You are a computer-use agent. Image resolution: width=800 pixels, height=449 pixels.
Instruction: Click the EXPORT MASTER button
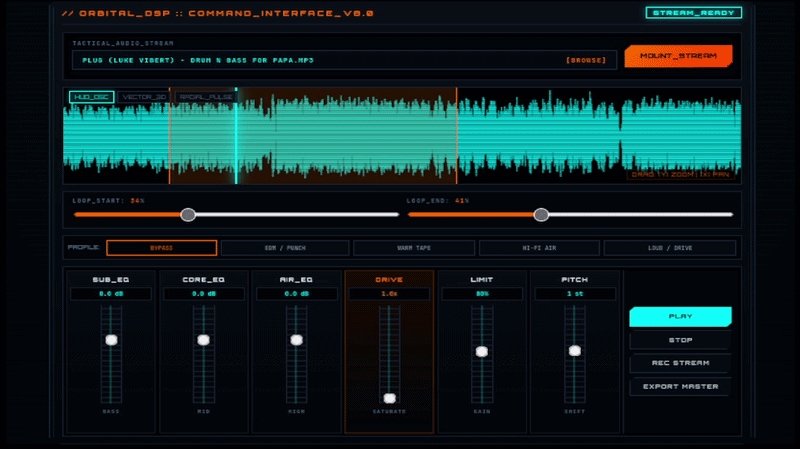(x=680, y=387)
